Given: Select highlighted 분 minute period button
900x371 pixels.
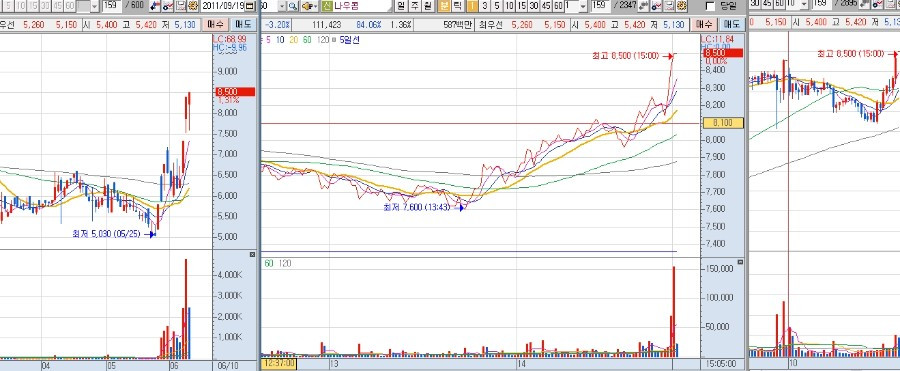Looking at the screenshot, I should pos(444,6).
